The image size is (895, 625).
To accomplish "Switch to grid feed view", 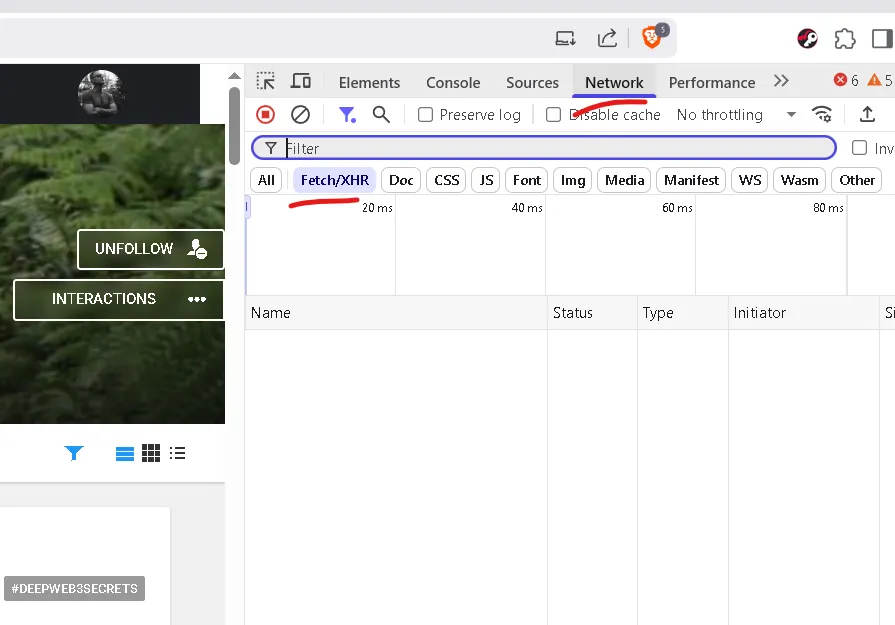I will [x=151, y=453].
